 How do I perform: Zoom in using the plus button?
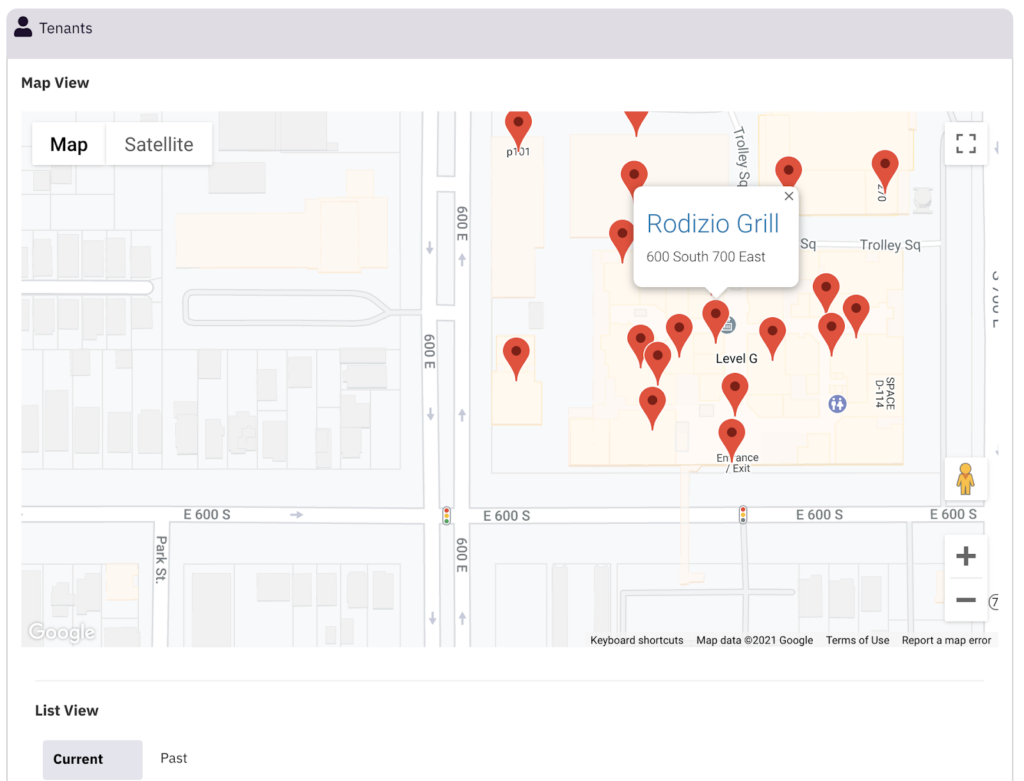[965, 556]
